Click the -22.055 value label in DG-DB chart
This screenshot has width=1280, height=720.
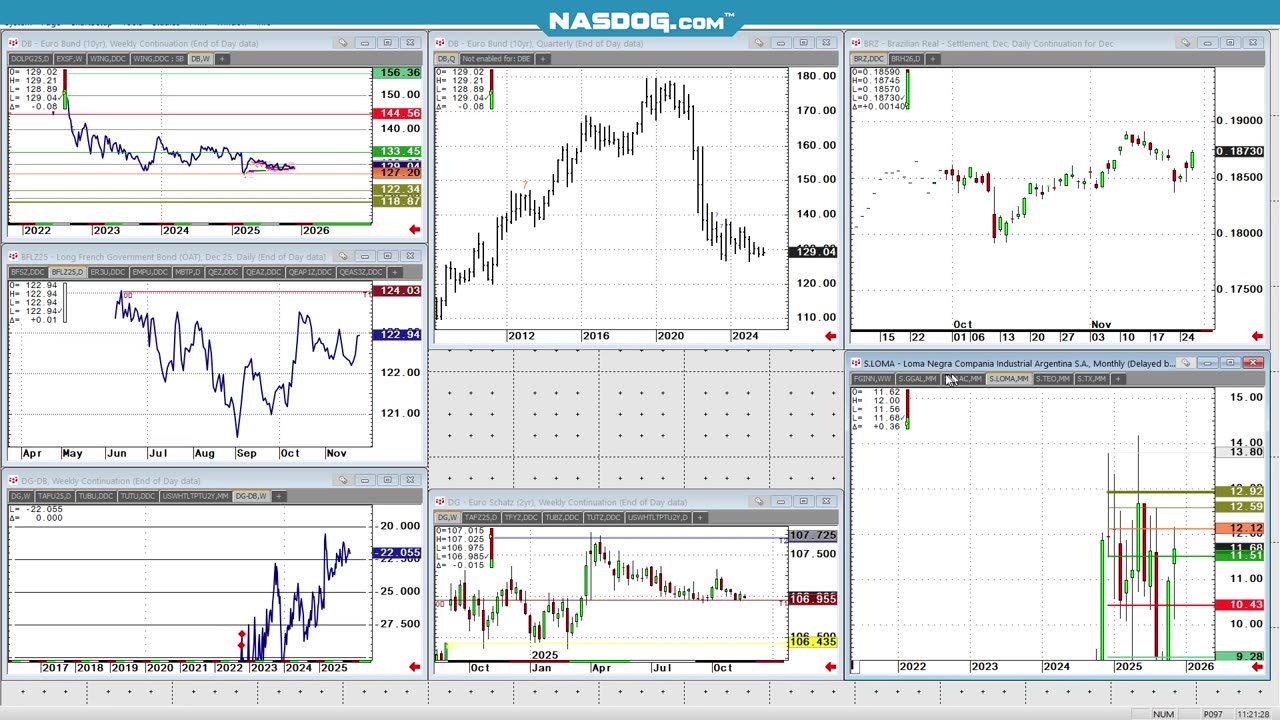pos(397,552)
